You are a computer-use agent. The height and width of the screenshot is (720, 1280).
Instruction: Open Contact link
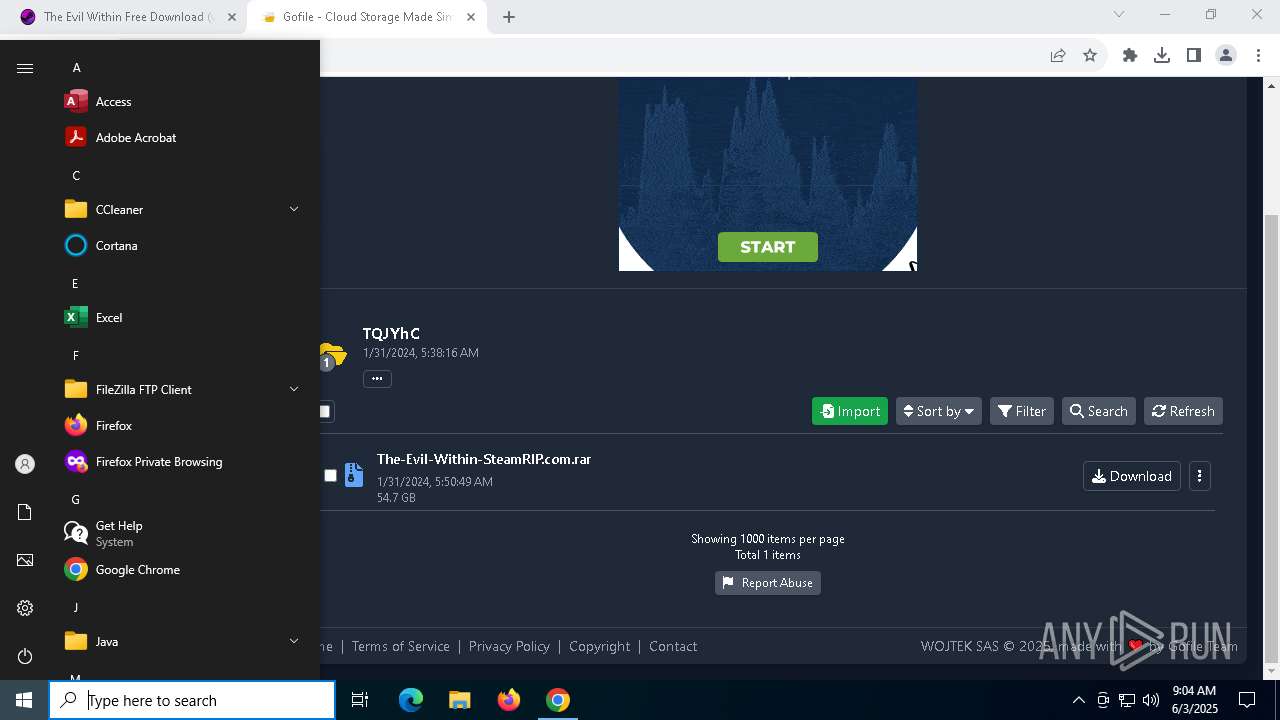pos(673,646)
